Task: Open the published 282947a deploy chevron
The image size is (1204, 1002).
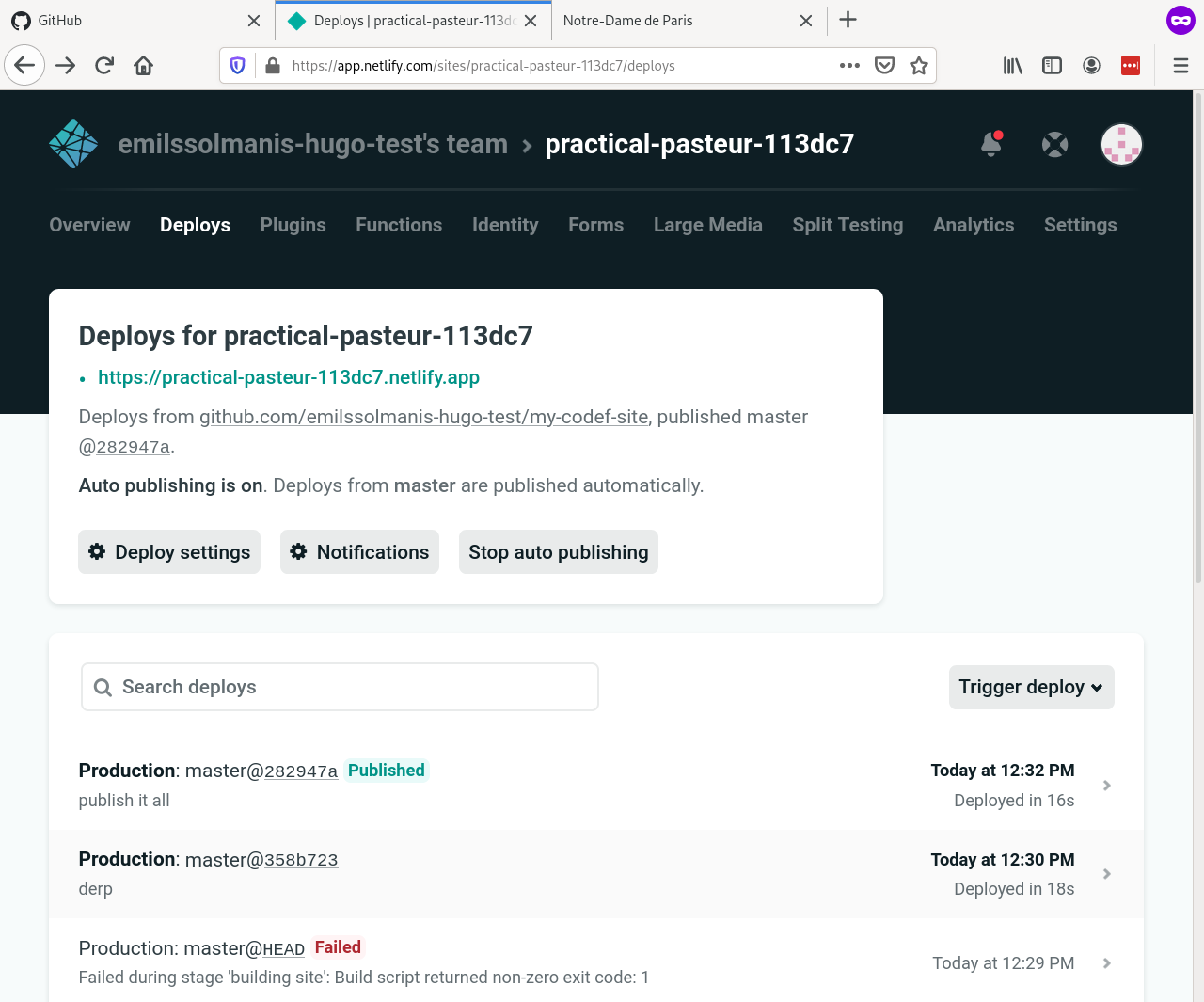Action: tap(1107, 786)
